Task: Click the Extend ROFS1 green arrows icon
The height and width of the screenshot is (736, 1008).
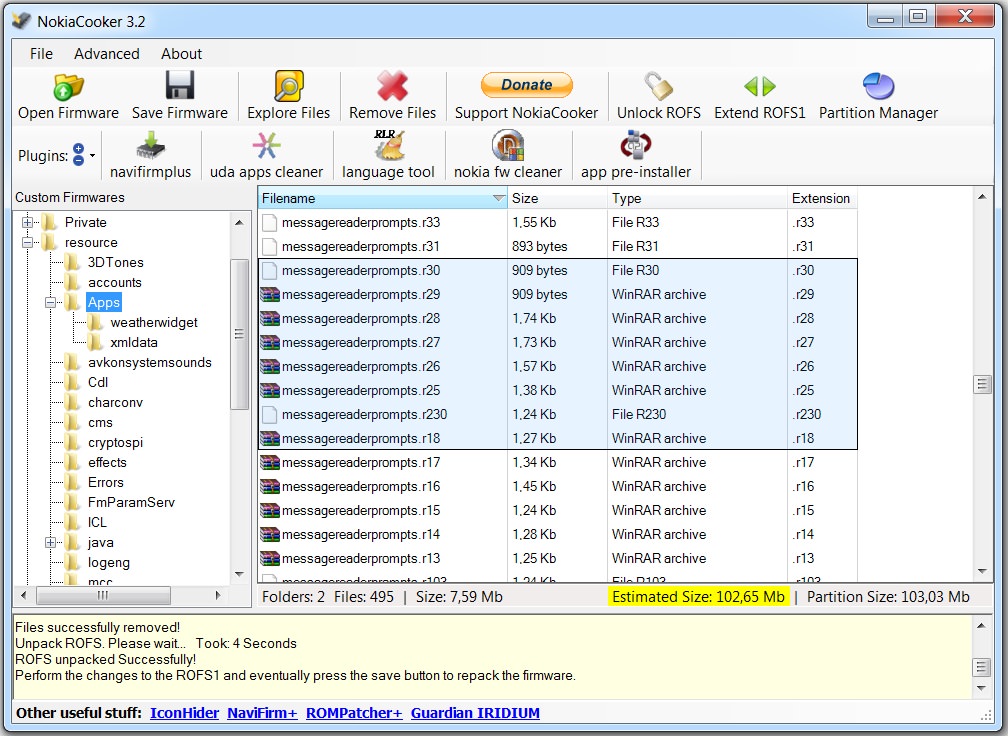Action: point(759,86)
